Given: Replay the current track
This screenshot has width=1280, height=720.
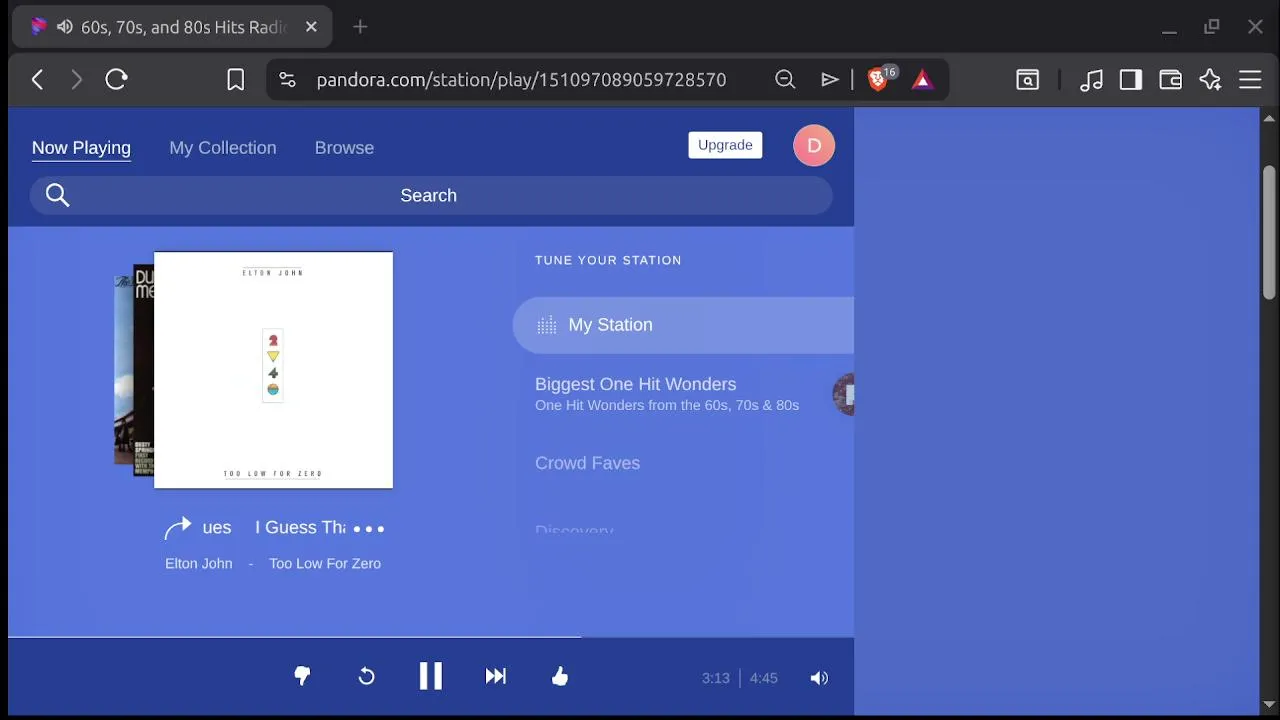Looking at the screenshot, I should click(x=366, y=677).
